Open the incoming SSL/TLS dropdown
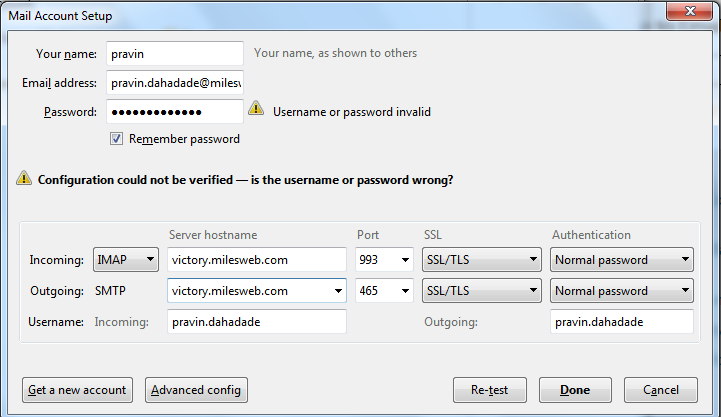Screen dimensions: 721x417 tap(481, 260)
